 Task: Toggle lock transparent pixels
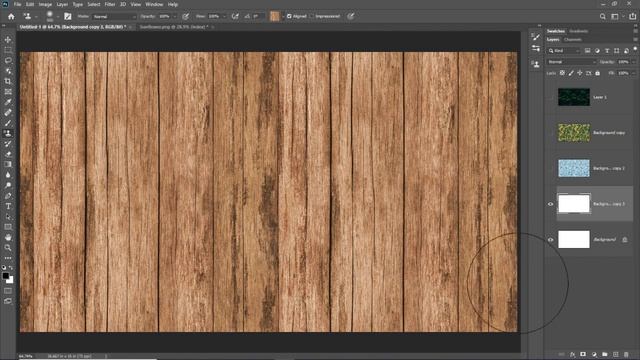(x=562, y=73)
